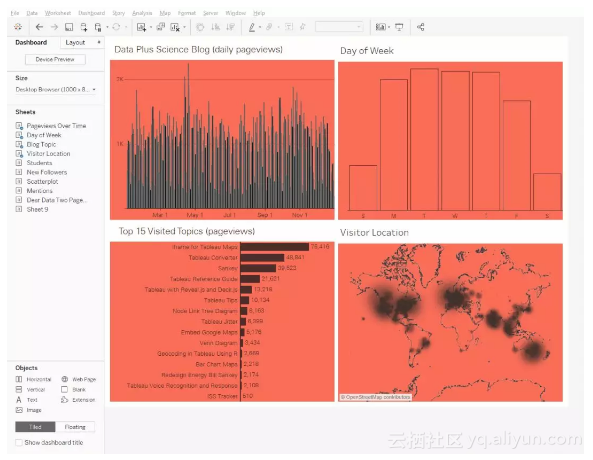Select the Scatterplot sheet

(37, 181)
